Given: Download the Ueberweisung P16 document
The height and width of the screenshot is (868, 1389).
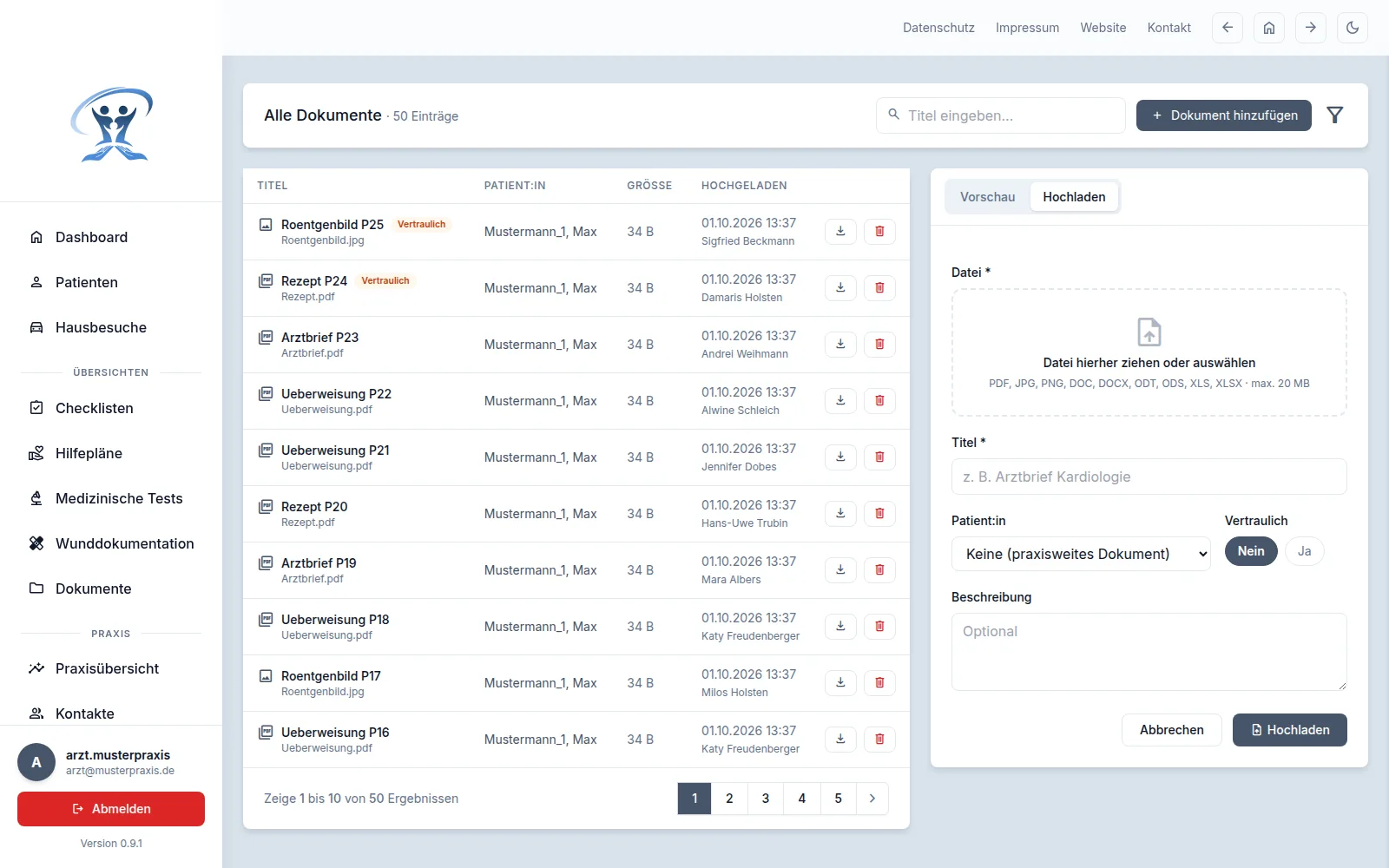Looking at the screenshot, I should (840, 740).
